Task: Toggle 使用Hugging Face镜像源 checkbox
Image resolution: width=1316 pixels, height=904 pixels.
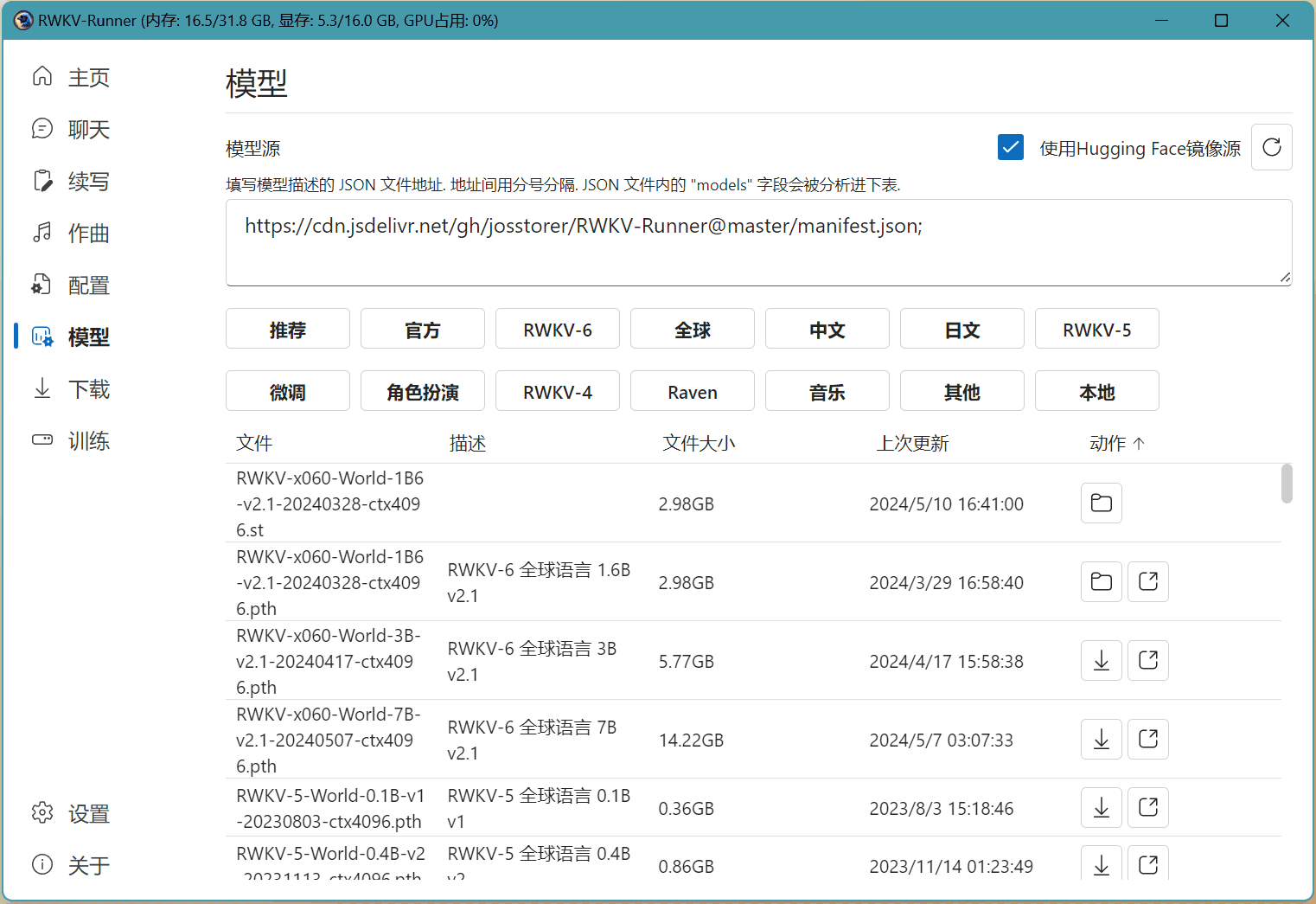Action: [1010, 148]
